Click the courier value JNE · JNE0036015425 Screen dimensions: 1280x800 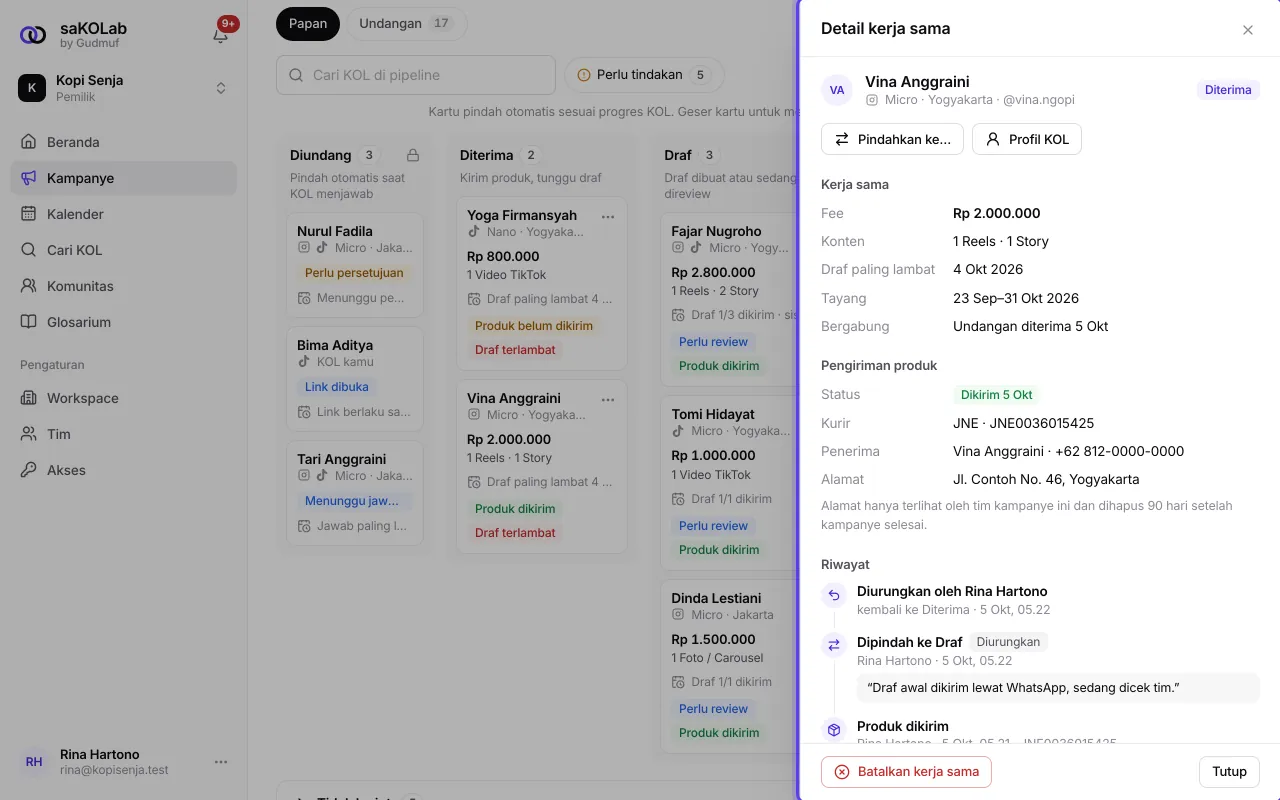tap(1023, 423)
